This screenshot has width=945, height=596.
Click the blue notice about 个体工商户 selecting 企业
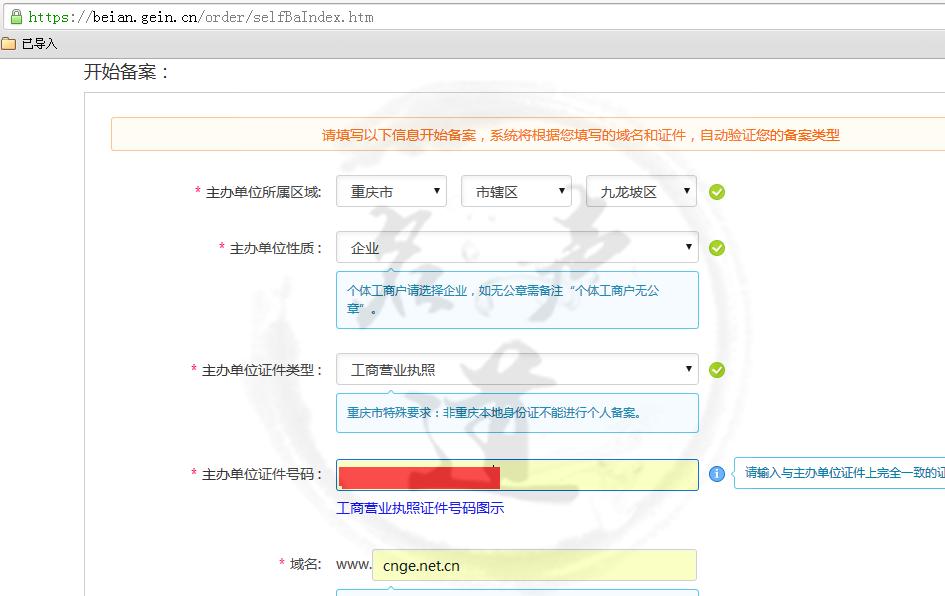click(x=517, y=299)
